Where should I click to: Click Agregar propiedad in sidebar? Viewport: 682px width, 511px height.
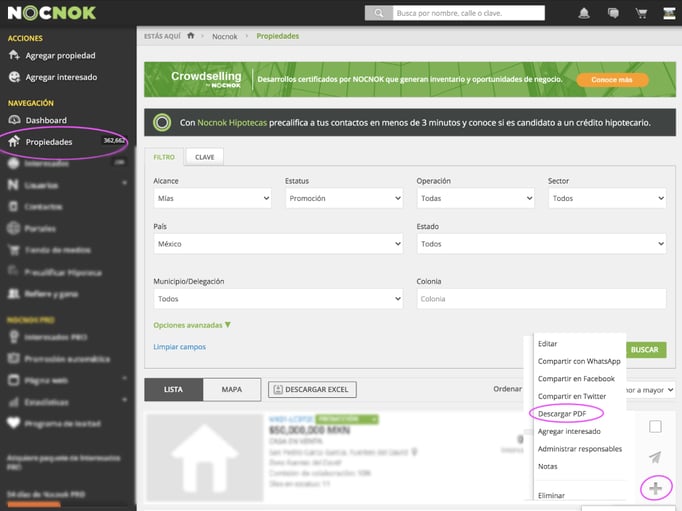[60, 56]
